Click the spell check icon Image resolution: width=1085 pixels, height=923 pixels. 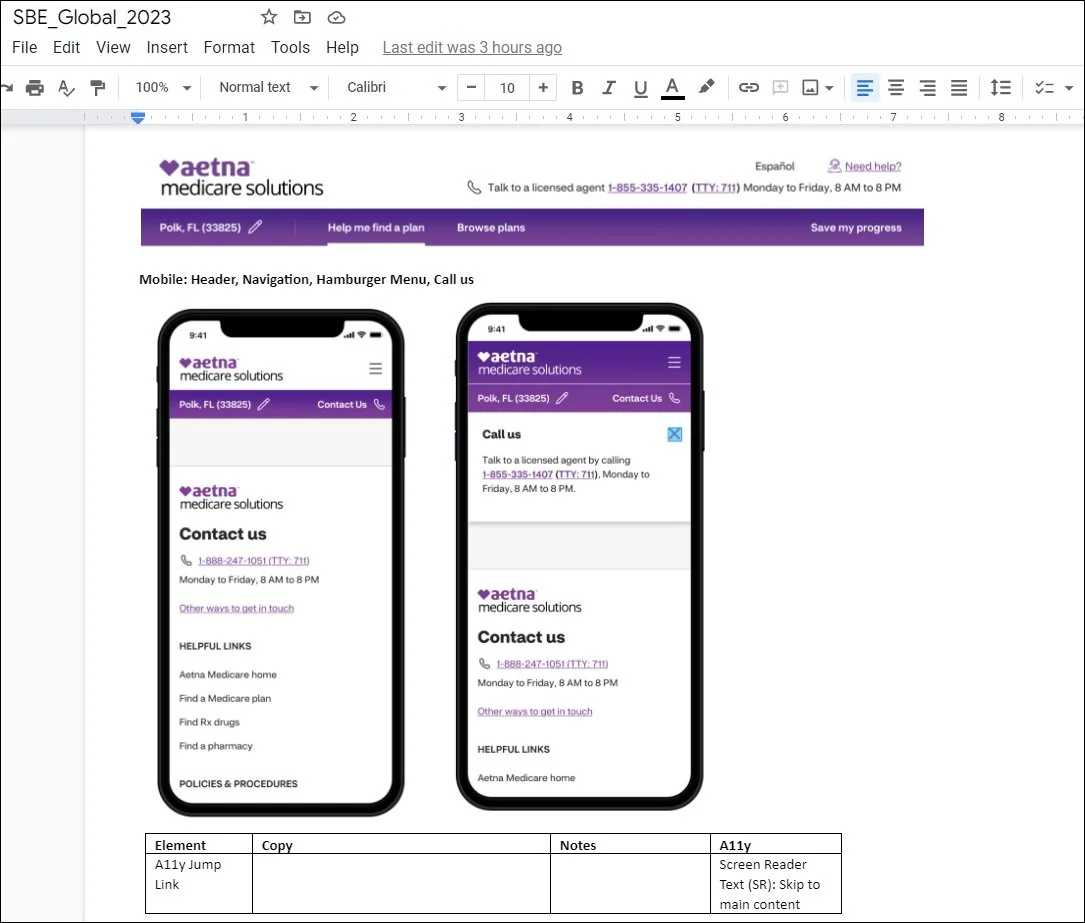(x=66, y=88)
